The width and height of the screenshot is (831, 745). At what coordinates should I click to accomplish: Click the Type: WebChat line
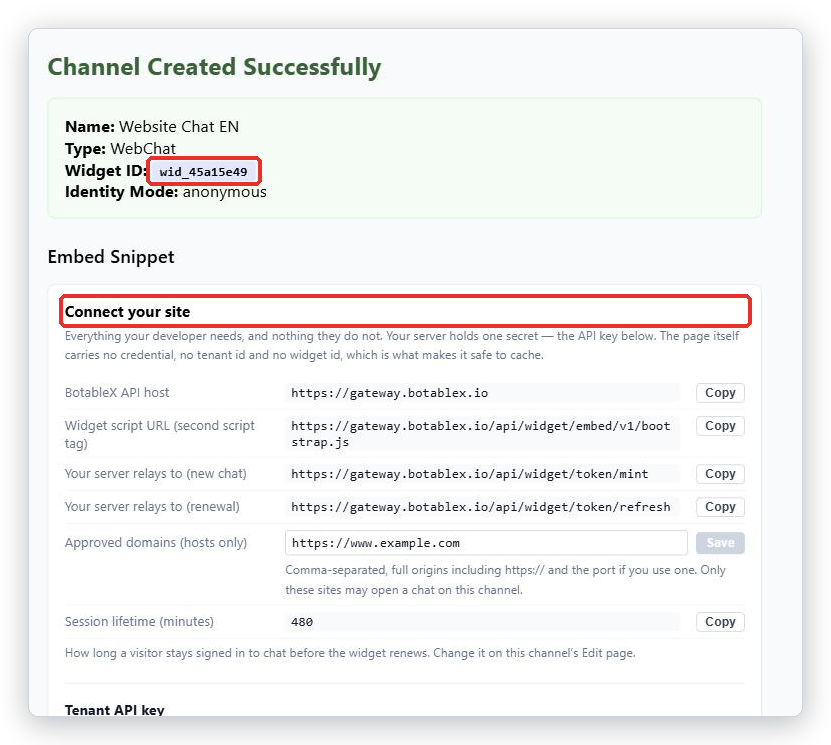tap(120, 148)
